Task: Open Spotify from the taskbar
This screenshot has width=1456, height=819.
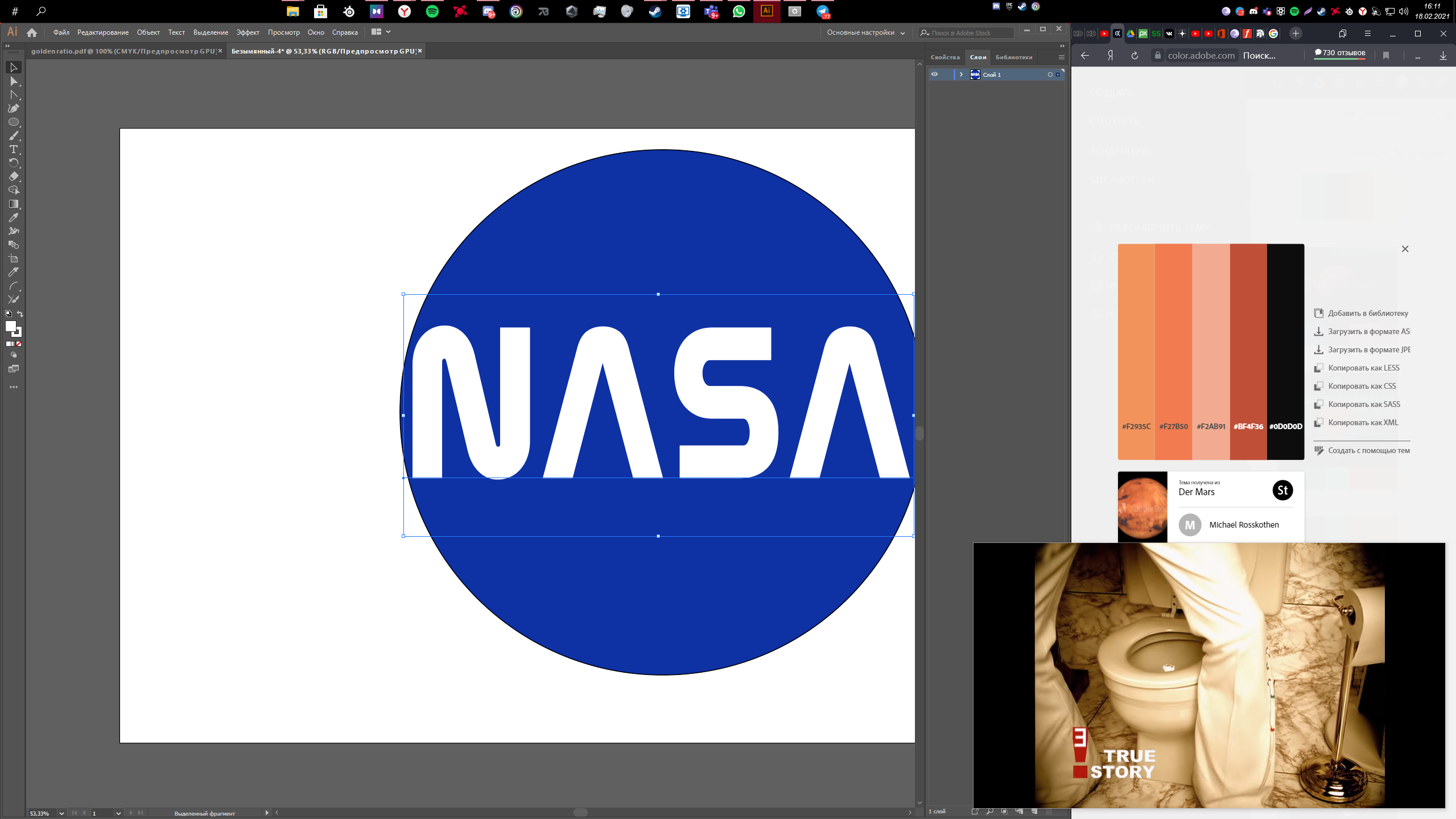Action: (432, 11)
